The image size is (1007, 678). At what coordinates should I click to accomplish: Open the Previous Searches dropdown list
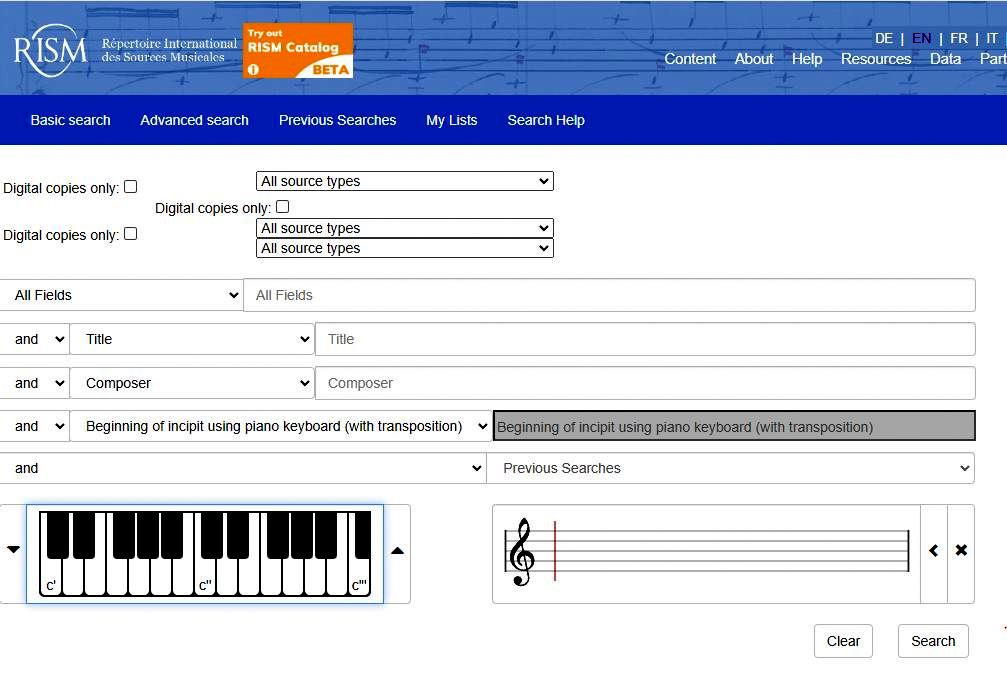click(730, 468)
